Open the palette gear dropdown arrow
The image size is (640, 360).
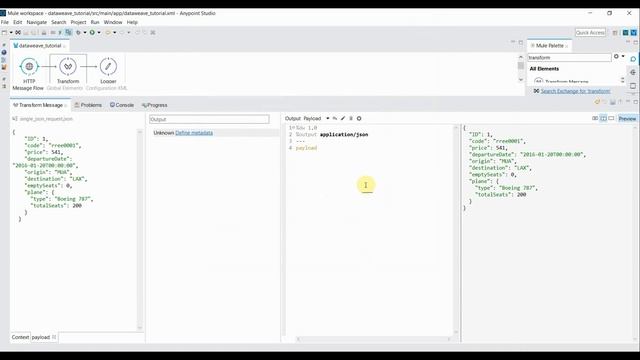click(x=623, y=56)
